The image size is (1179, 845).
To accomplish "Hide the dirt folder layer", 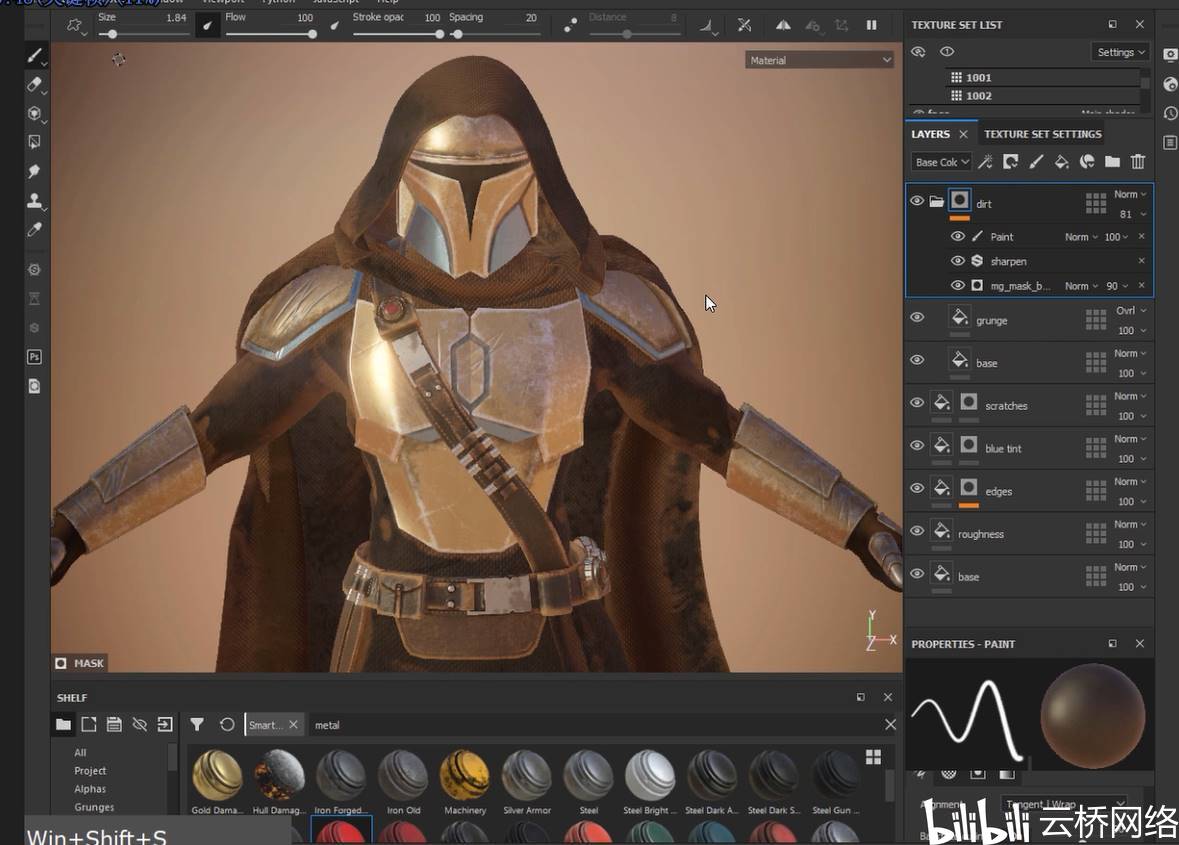I will [917, 201].
